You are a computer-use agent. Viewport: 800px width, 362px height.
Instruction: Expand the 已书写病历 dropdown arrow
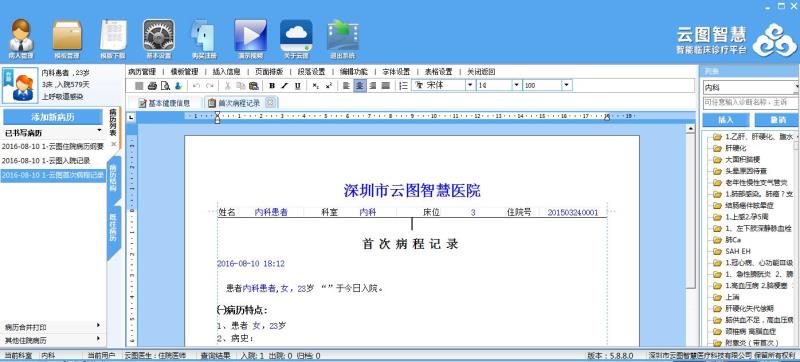[99, 131]
